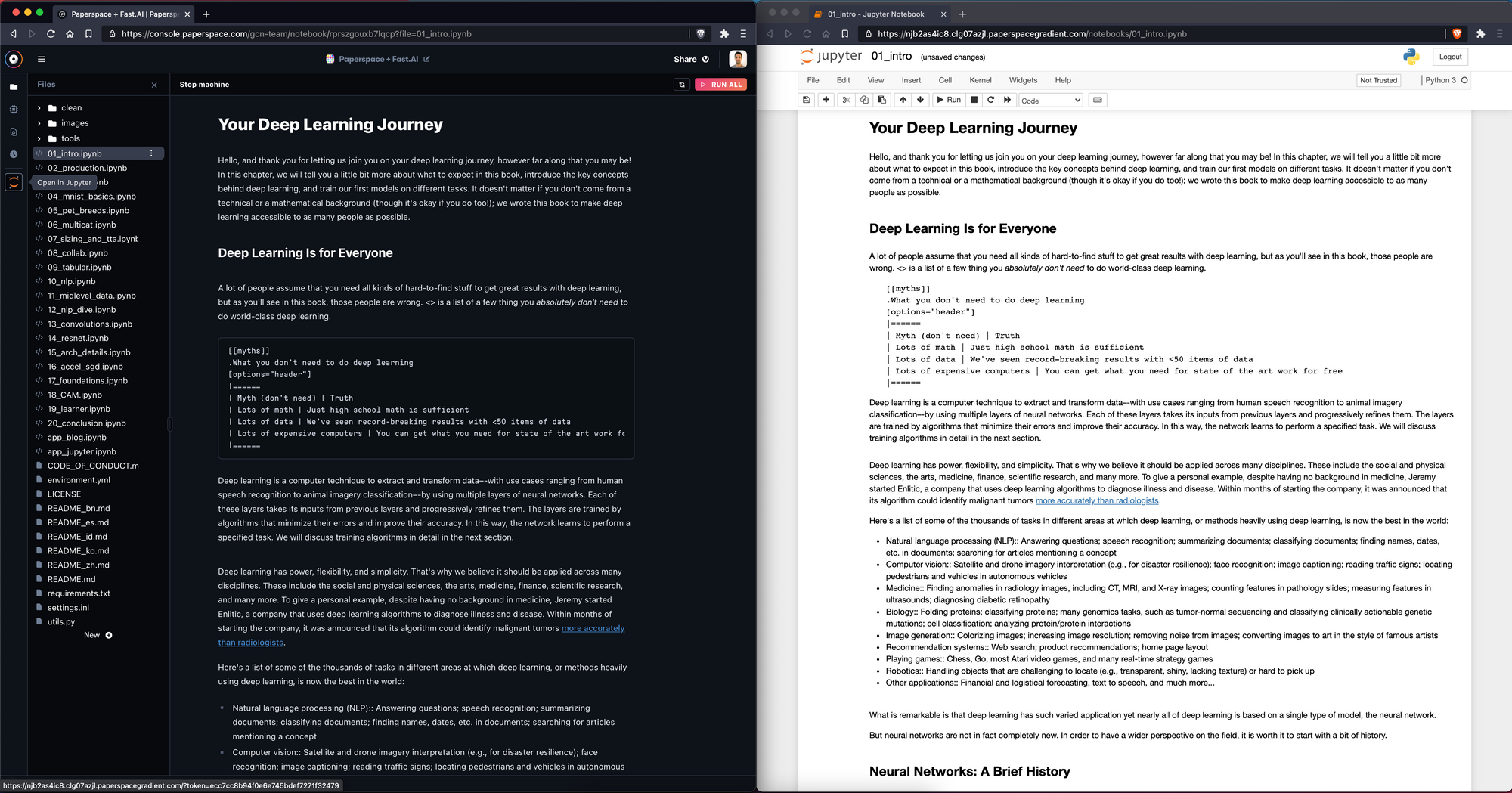Open the Jupyter Kernel menu
The height and width of the screenshot is (793, 1512).
[x=980, y=80]
